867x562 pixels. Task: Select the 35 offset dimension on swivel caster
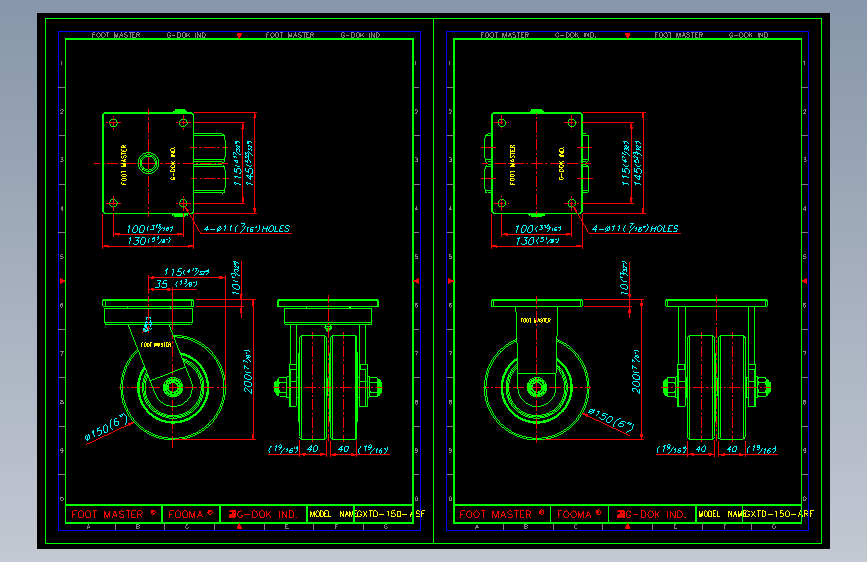(175, 284)
